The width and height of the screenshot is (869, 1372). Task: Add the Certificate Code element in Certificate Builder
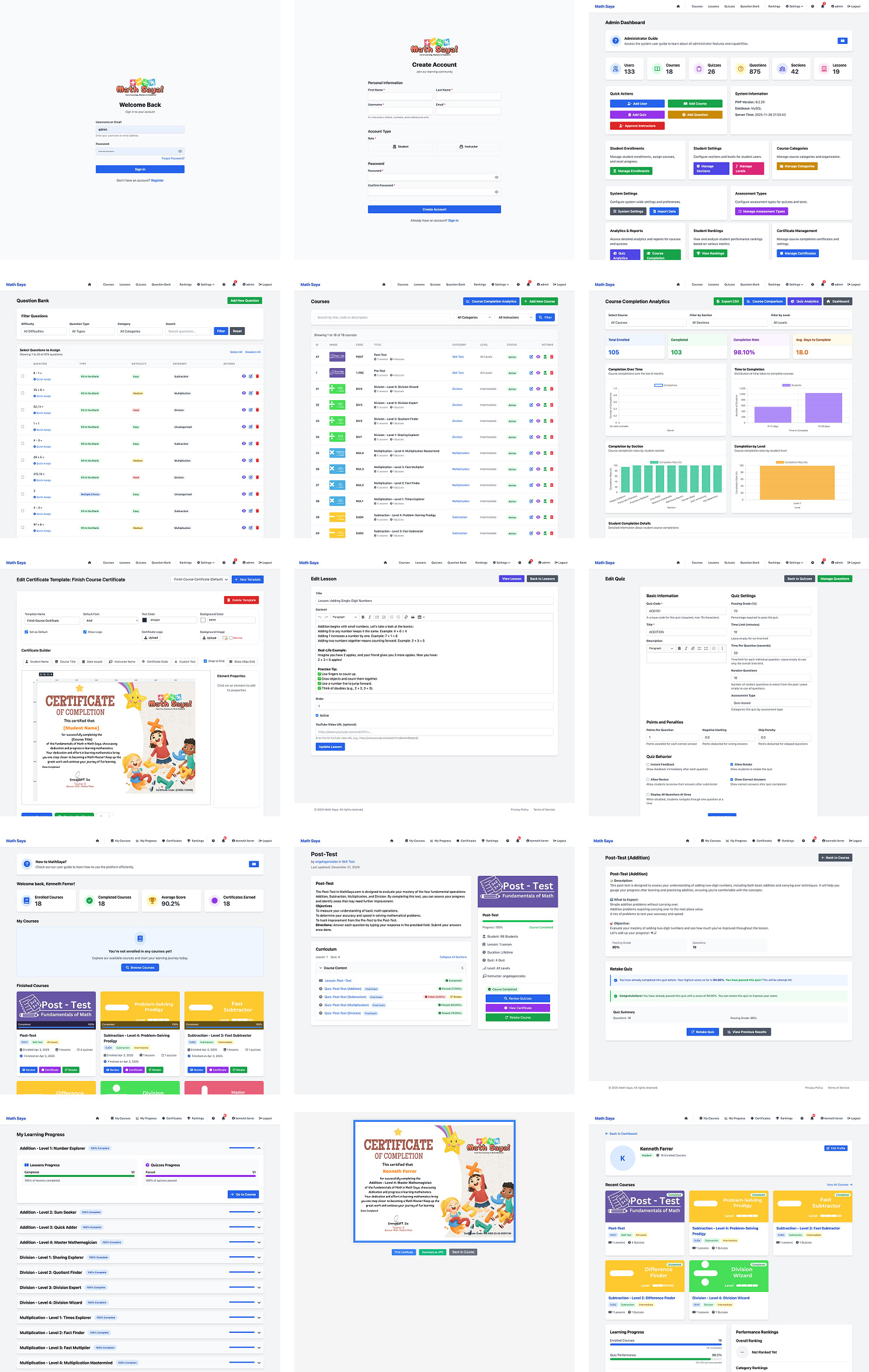pyautogui.click(x=155, y=661)
